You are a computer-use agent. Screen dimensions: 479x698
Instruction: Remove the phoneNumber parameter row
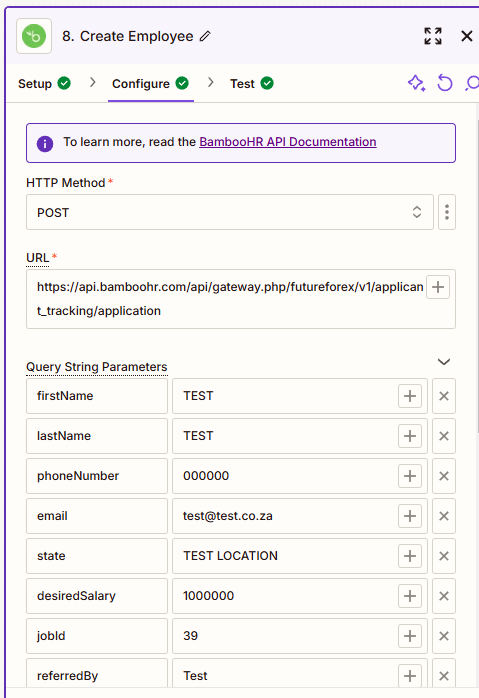444,476
